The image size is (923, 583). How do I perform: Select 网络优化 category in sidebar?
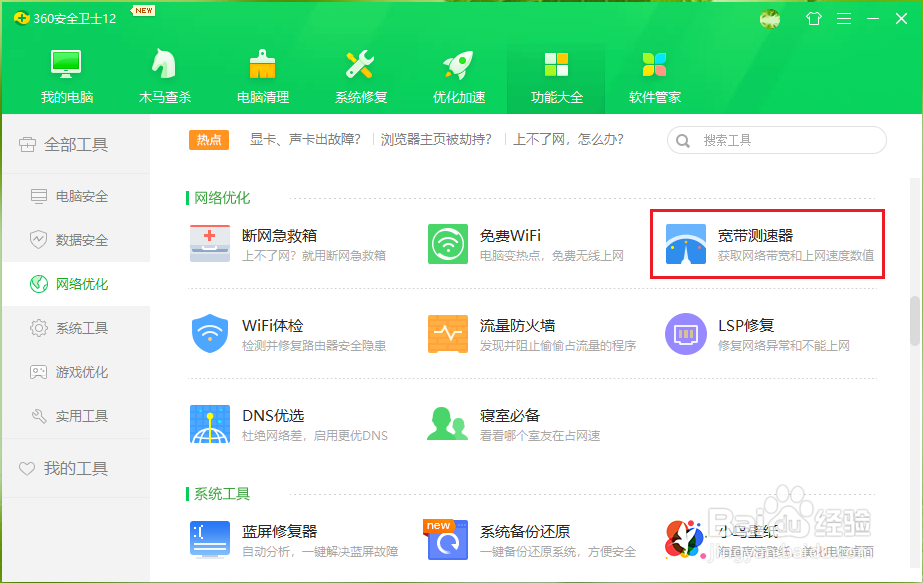tap(76, 284)
